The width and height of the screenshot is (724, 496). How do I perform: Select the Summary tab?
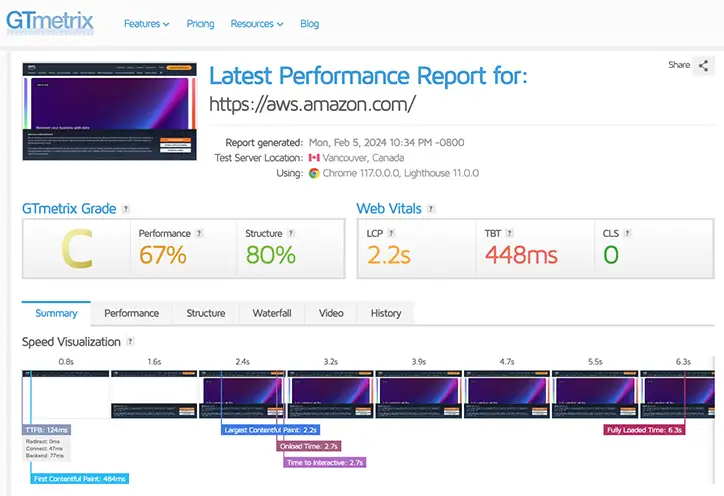click(56, 313)
